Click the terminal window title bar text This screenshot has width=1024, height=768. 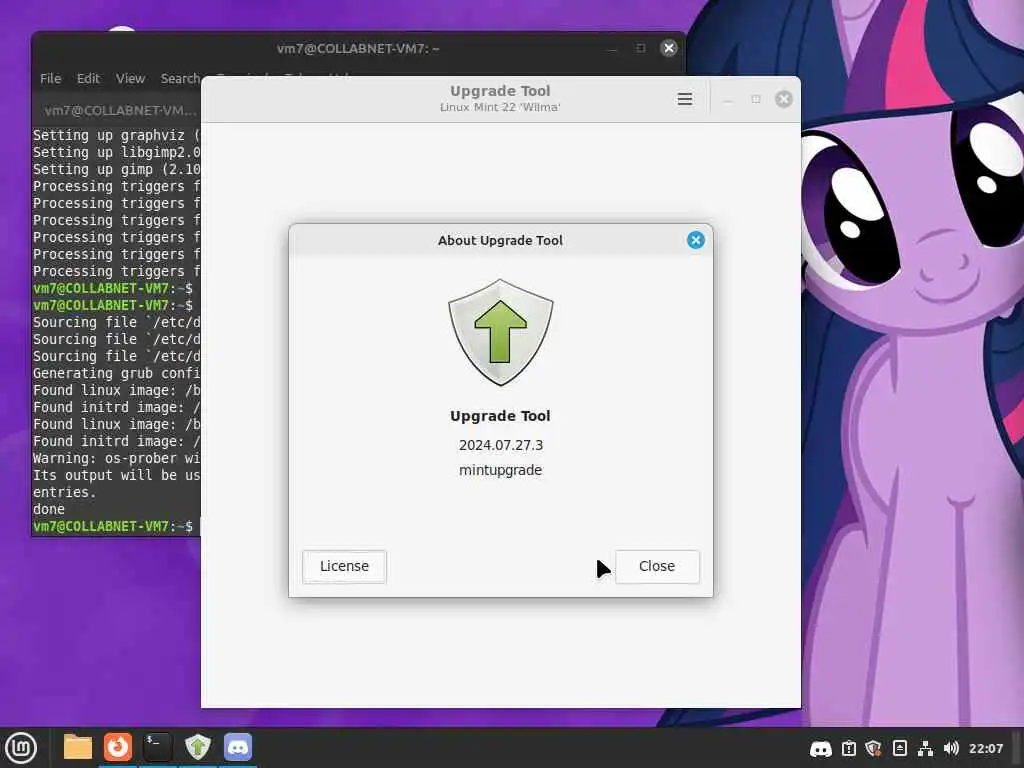tap(358, 48)
